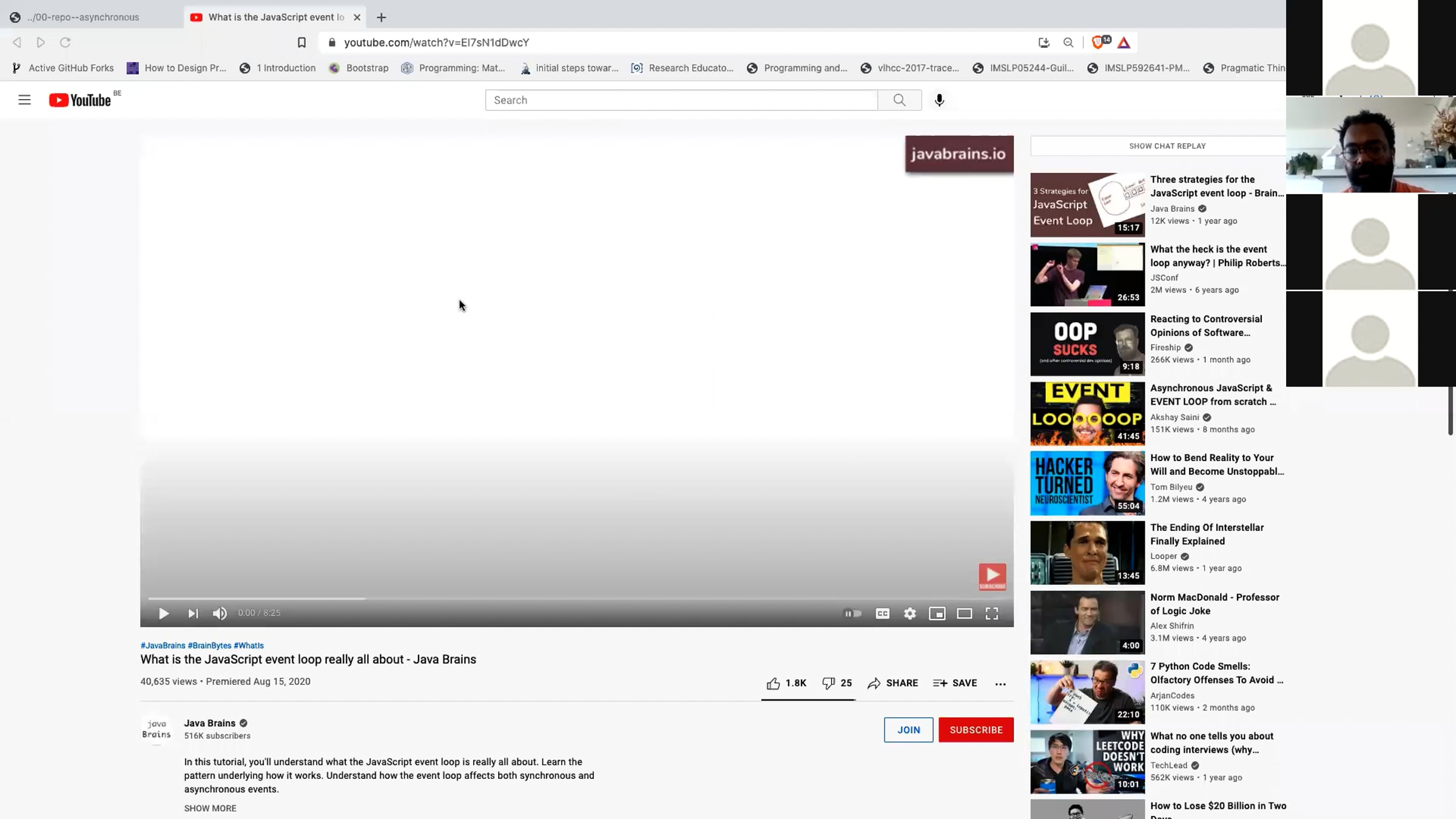Open the YouTube guide hamburger menu

point(24,100)
